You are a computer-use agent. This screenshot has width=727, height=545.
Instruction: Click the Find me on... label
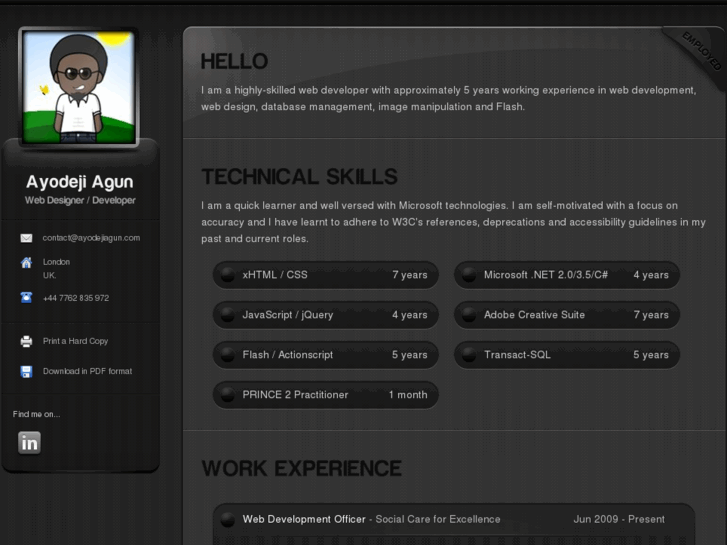tap(36, 414)
